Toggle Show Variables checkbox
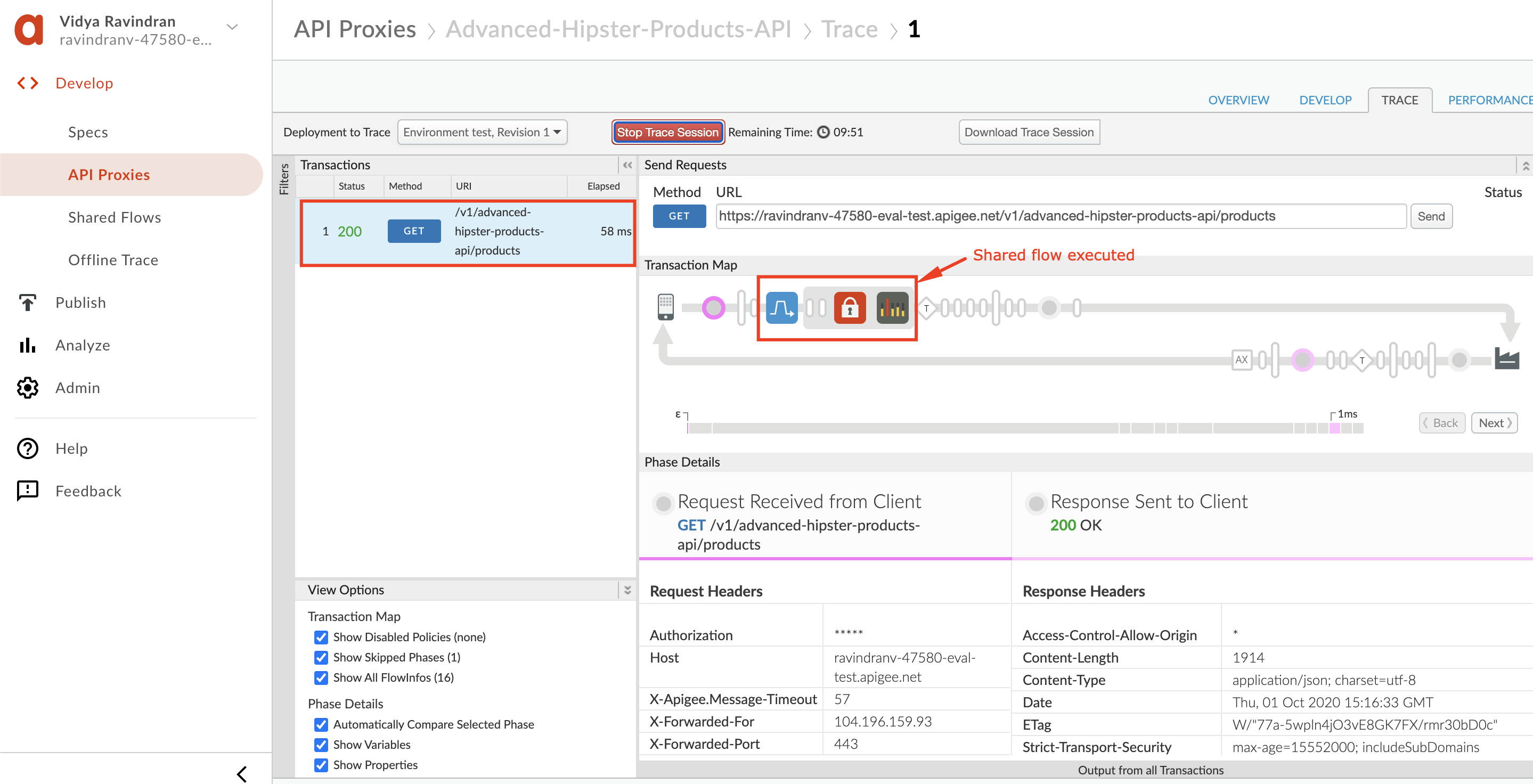 321,745
